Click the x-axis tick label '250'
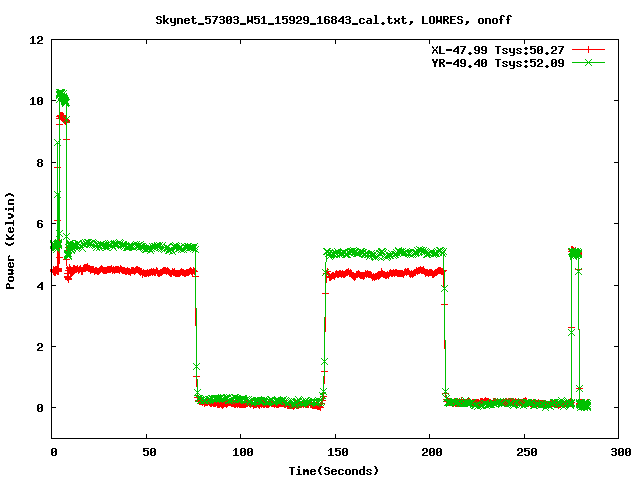This screenshot has height=480, width=640. pos(527,452)
